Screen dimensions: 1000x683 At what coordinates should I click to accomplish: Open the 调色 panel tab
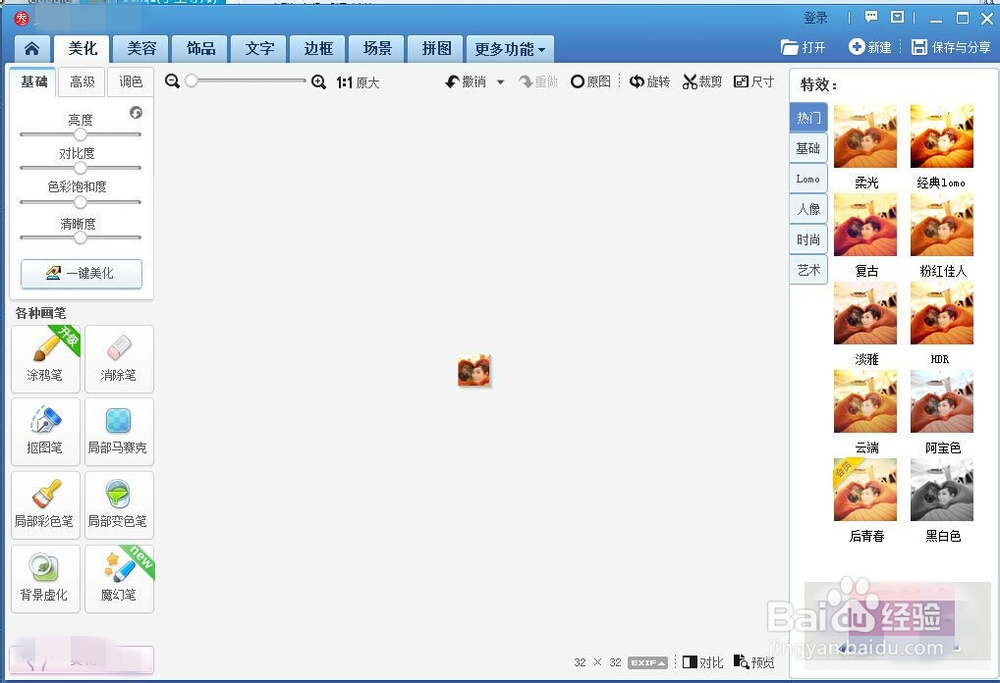pos(131,82)
